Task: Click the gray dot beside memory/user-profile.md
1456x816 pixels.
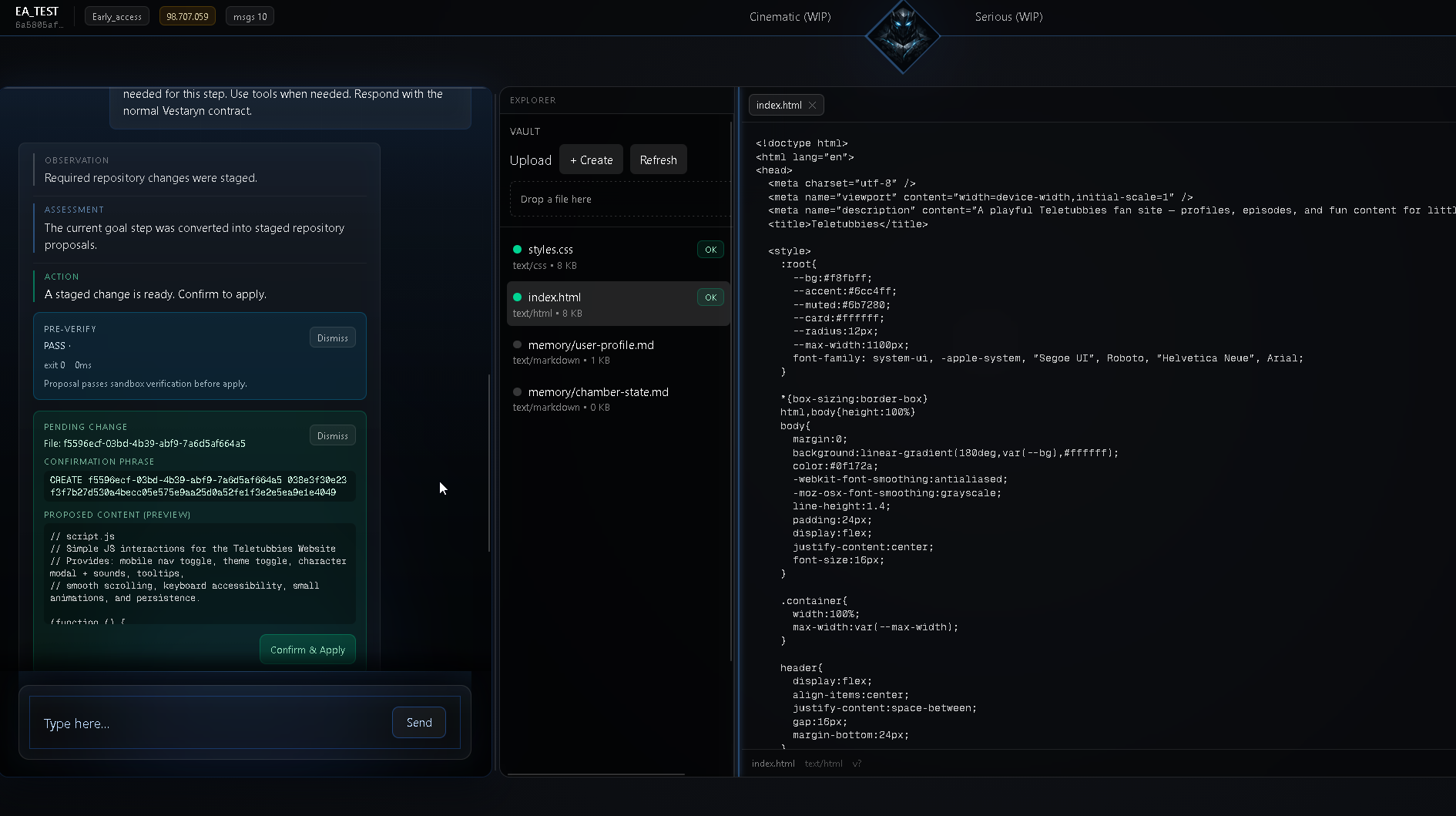Action: 517,345
